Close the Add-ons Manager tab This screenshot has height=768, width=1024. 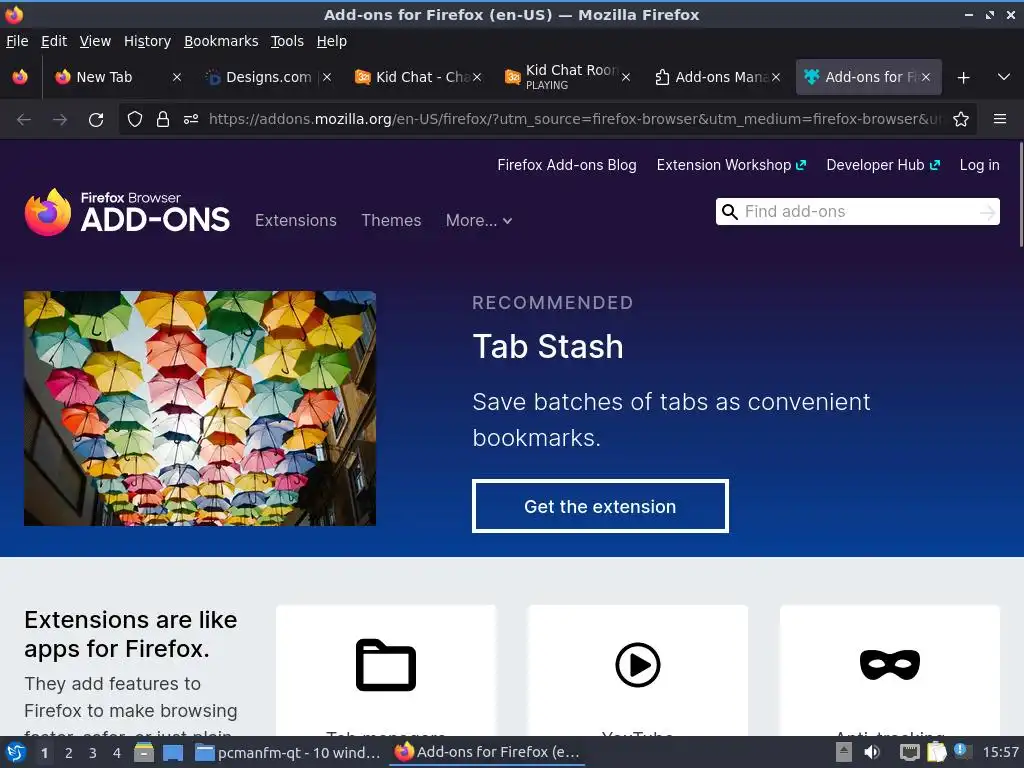[x=776, y=77]
